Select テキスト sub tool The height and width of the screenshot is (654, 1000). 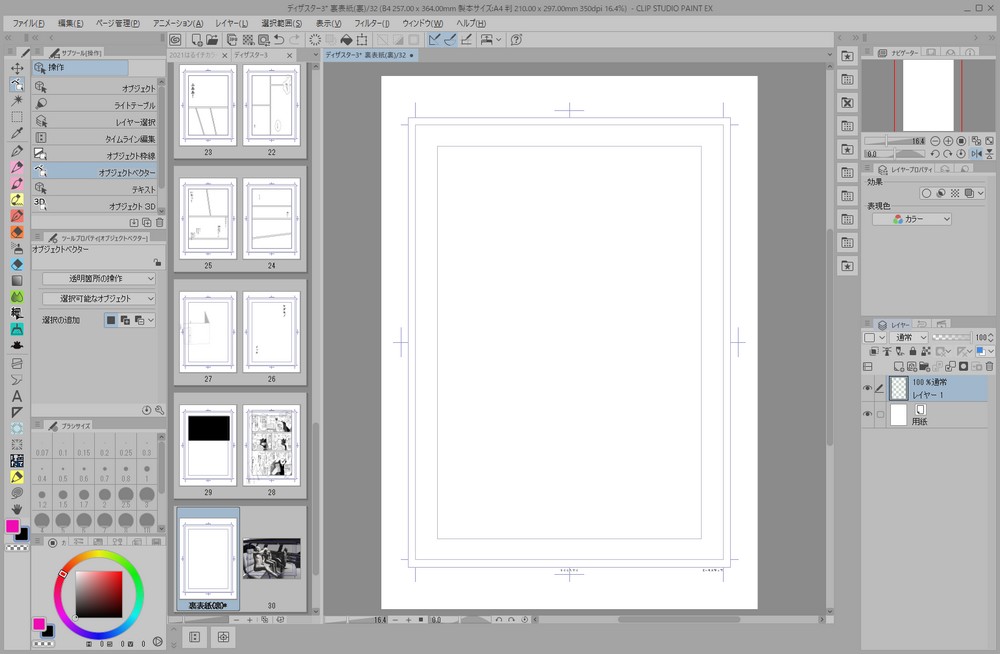point(96,189)
